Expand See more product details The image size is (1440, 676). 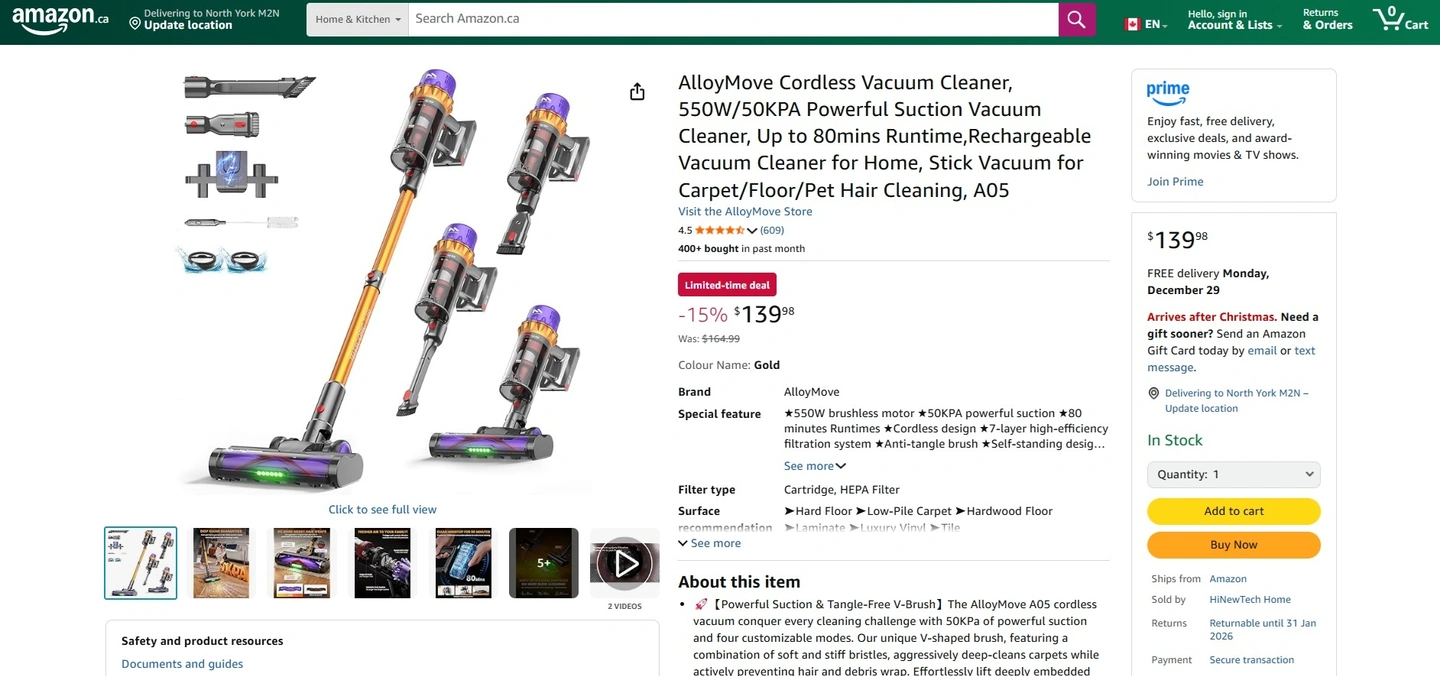[709, 543]
